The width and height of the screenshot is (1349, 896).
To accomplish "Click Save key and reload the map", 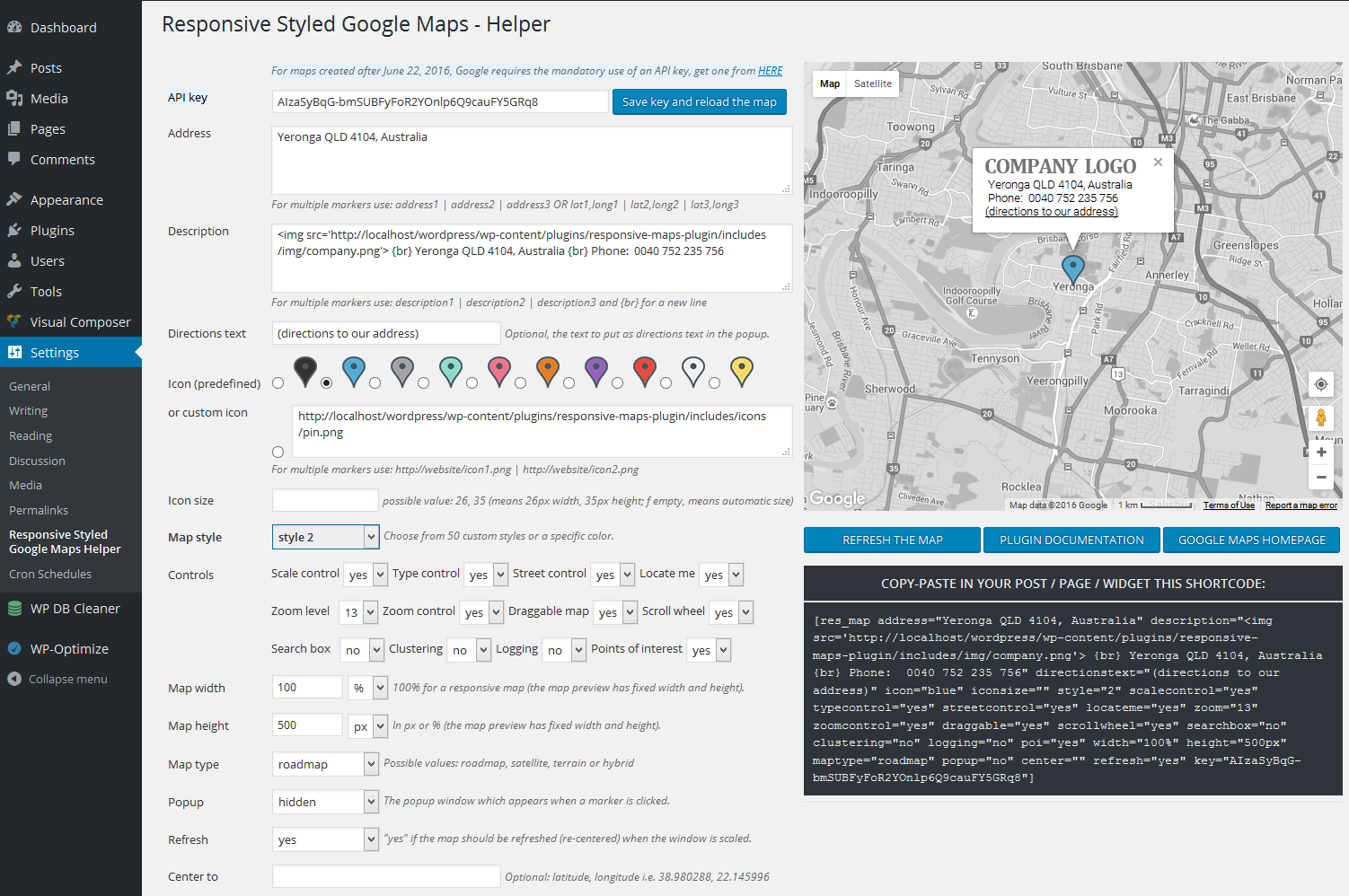I will pos(700,102).
